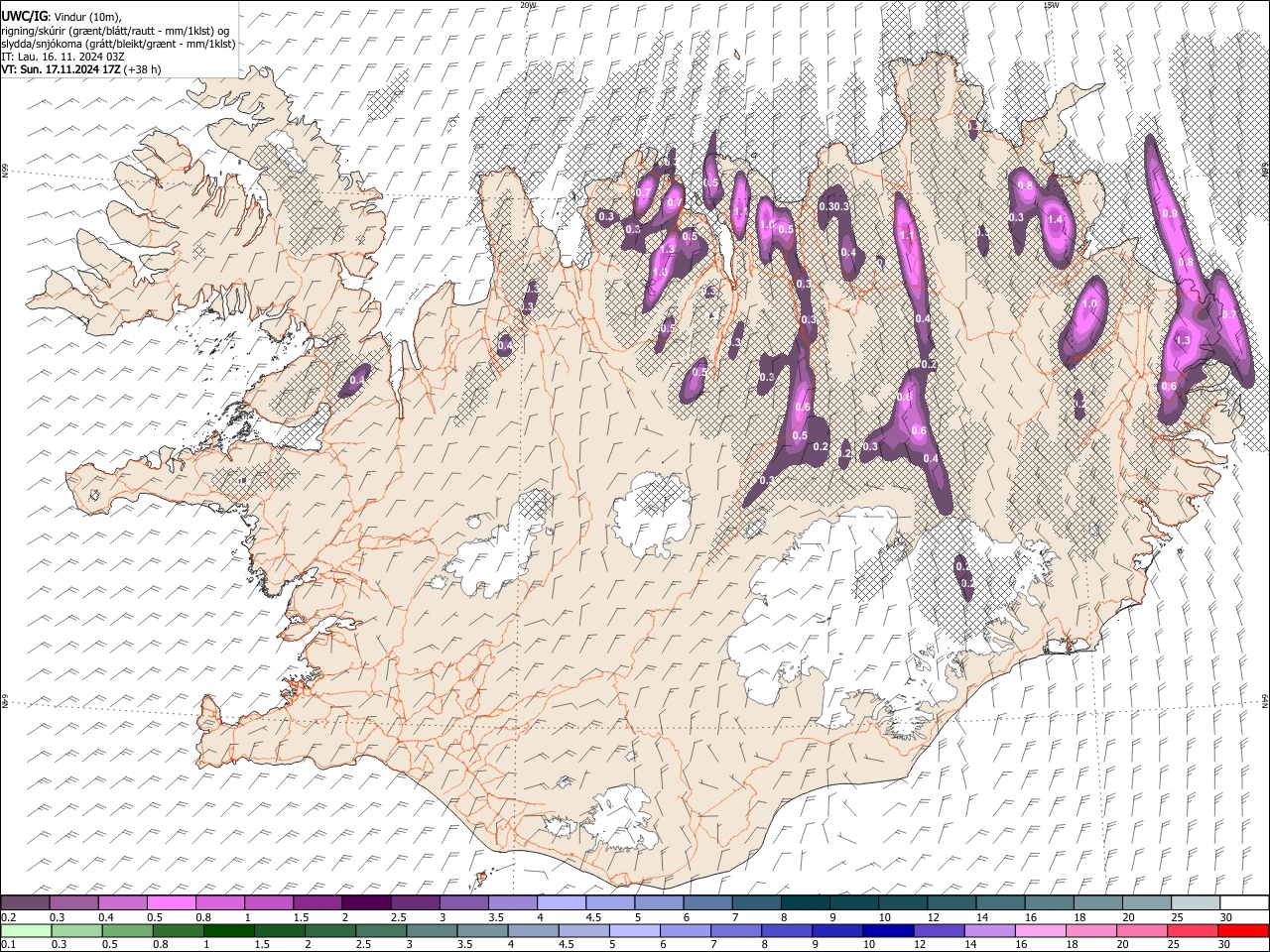The height and width of the screenshot is (952, 1270).
Task: Select the navy blue 10 rain legend swatch
Action: (887, 930)
